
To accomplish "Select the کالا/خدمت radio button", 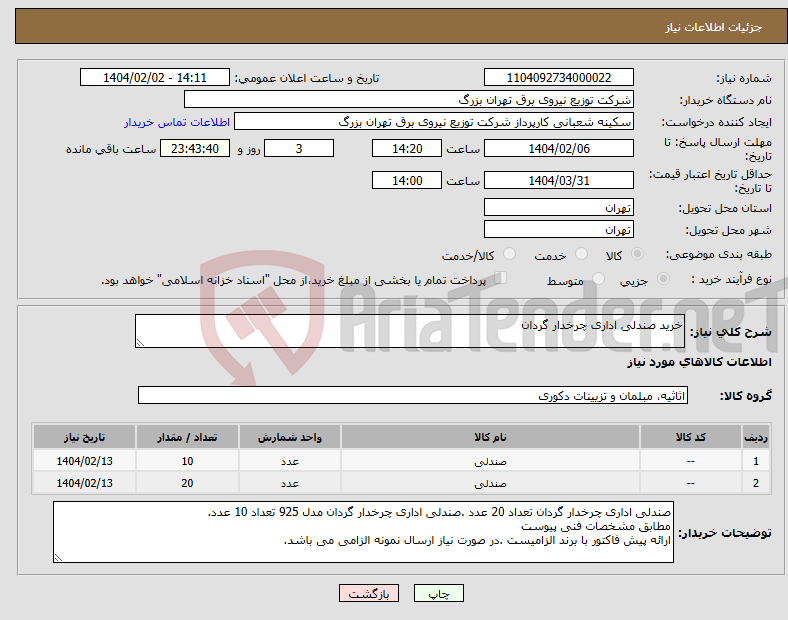I will click(510, 254).
